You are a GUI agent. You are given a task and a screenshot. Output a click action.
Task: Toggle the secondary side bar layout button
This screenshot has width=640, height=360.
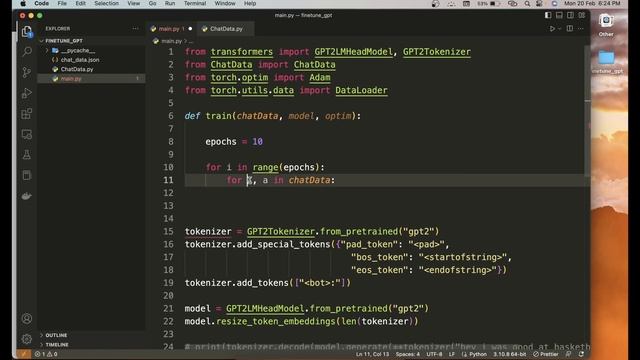(x=570, y=15)
